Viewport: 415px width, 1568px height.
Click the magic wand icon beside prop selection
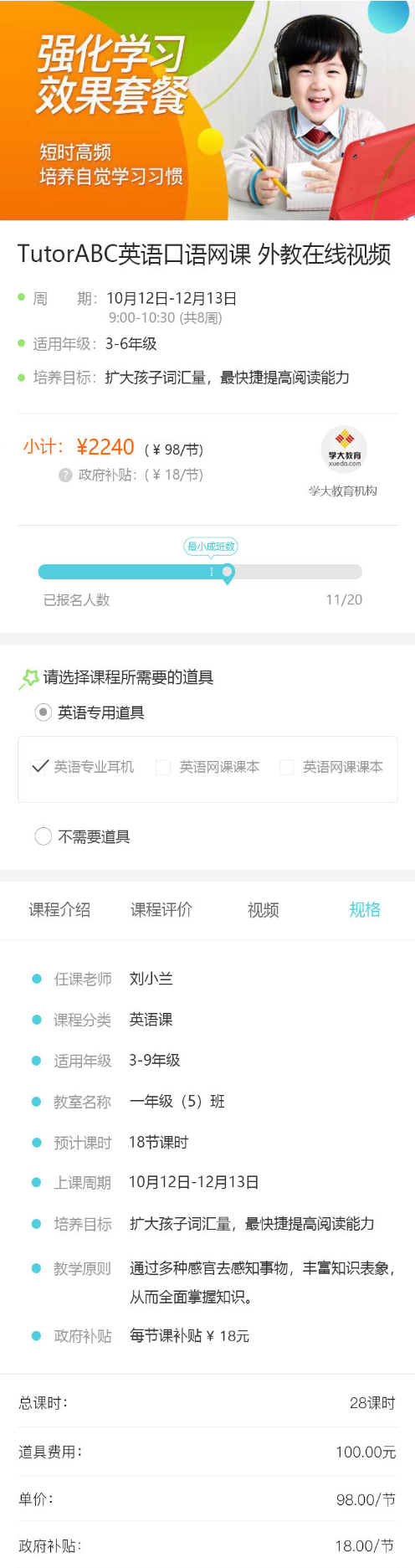click(29, 678)
